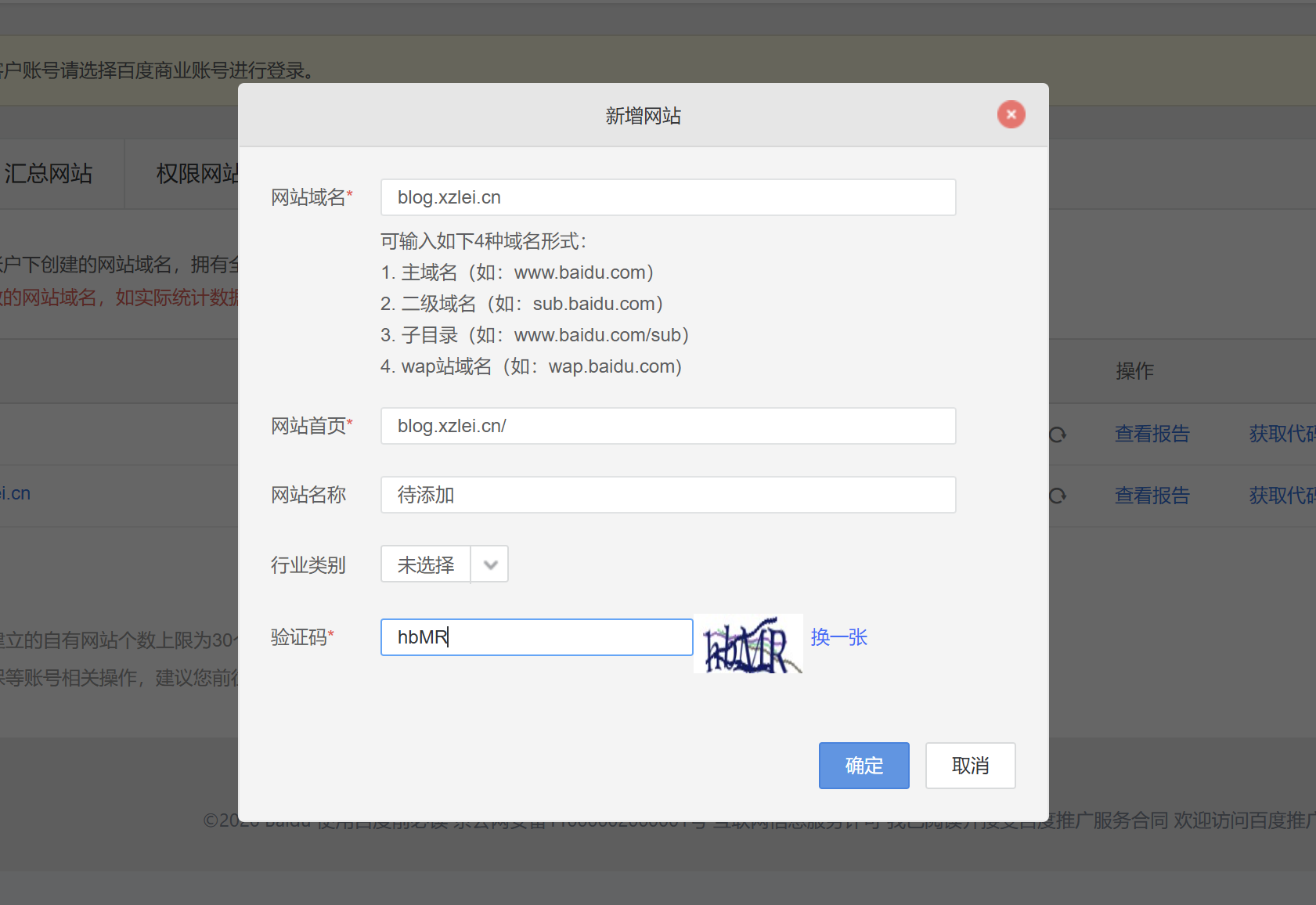The height and width of the screenshot is (905, 1316).
Task: Click the refresh icon in second table row
Action: [1058, 496]
